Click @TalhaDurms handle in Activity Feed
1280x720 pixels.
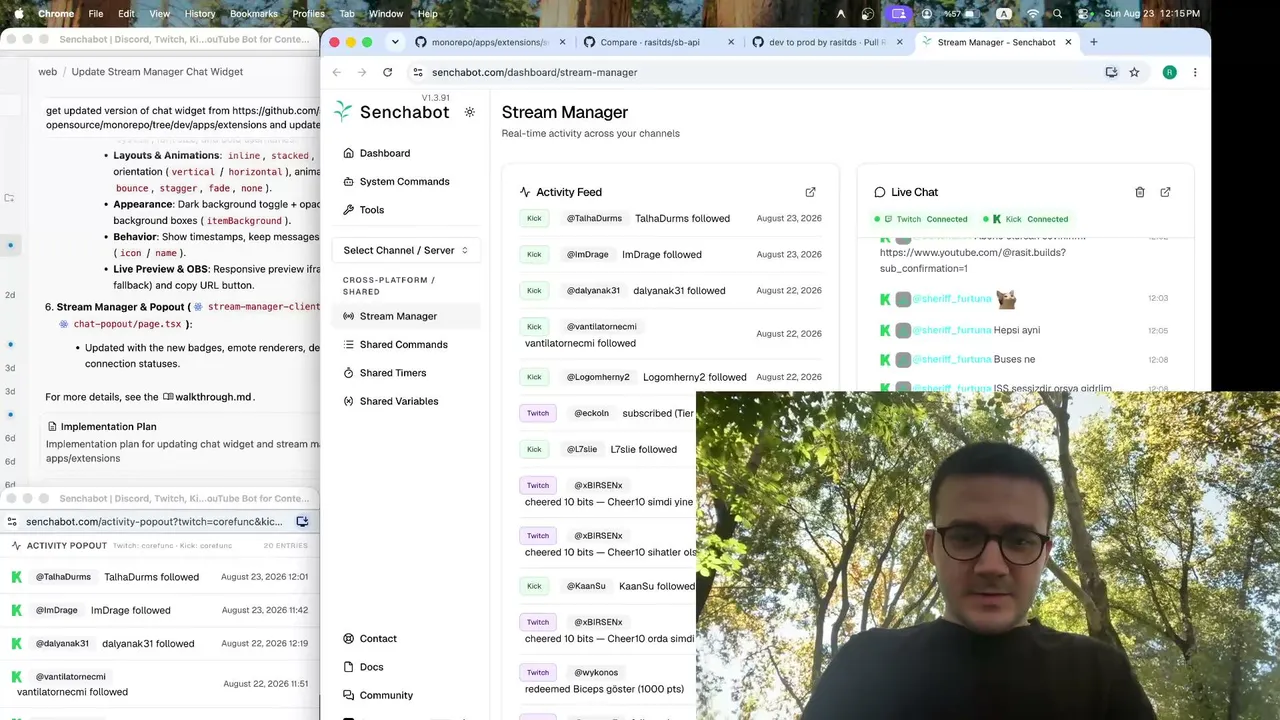pos(594,218)
